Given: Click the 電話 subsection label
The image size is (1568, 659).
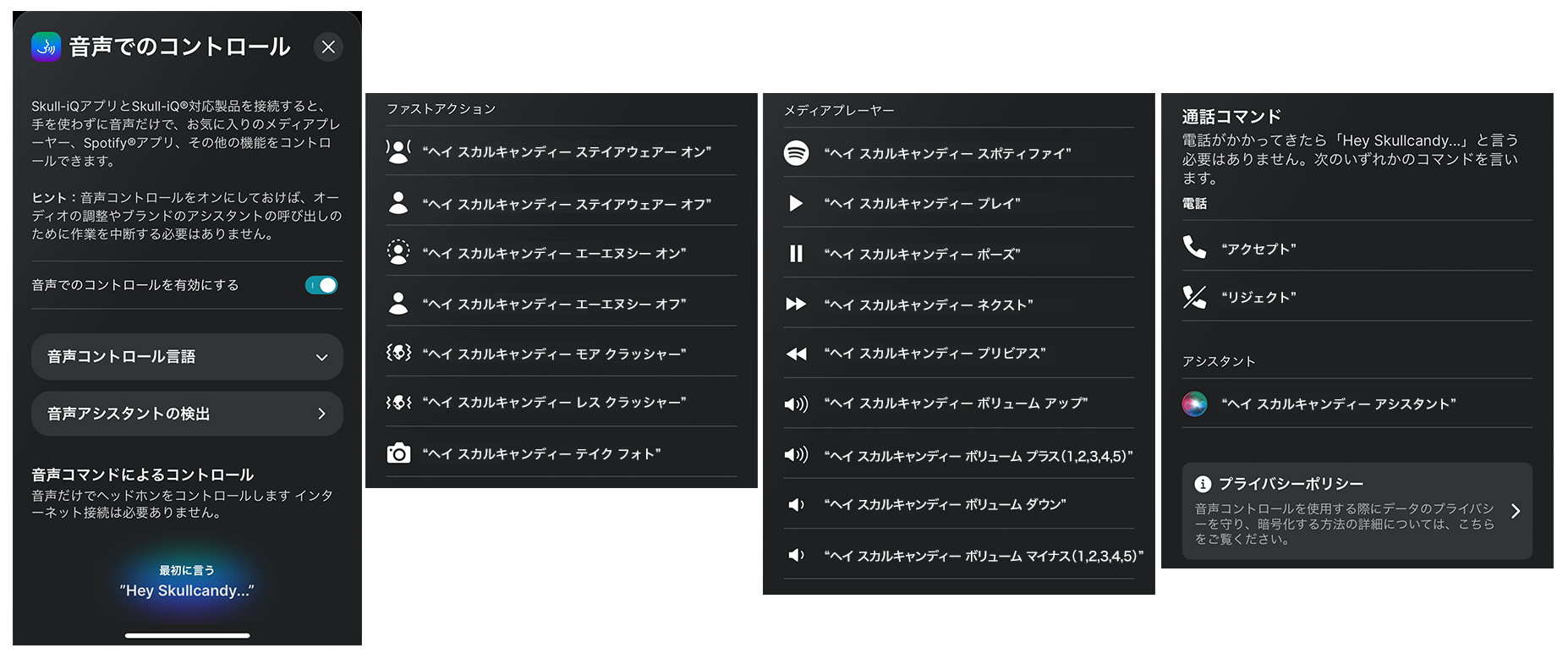Looking at the screenshot, I should pyautogui.click(x=1194, y=204).
